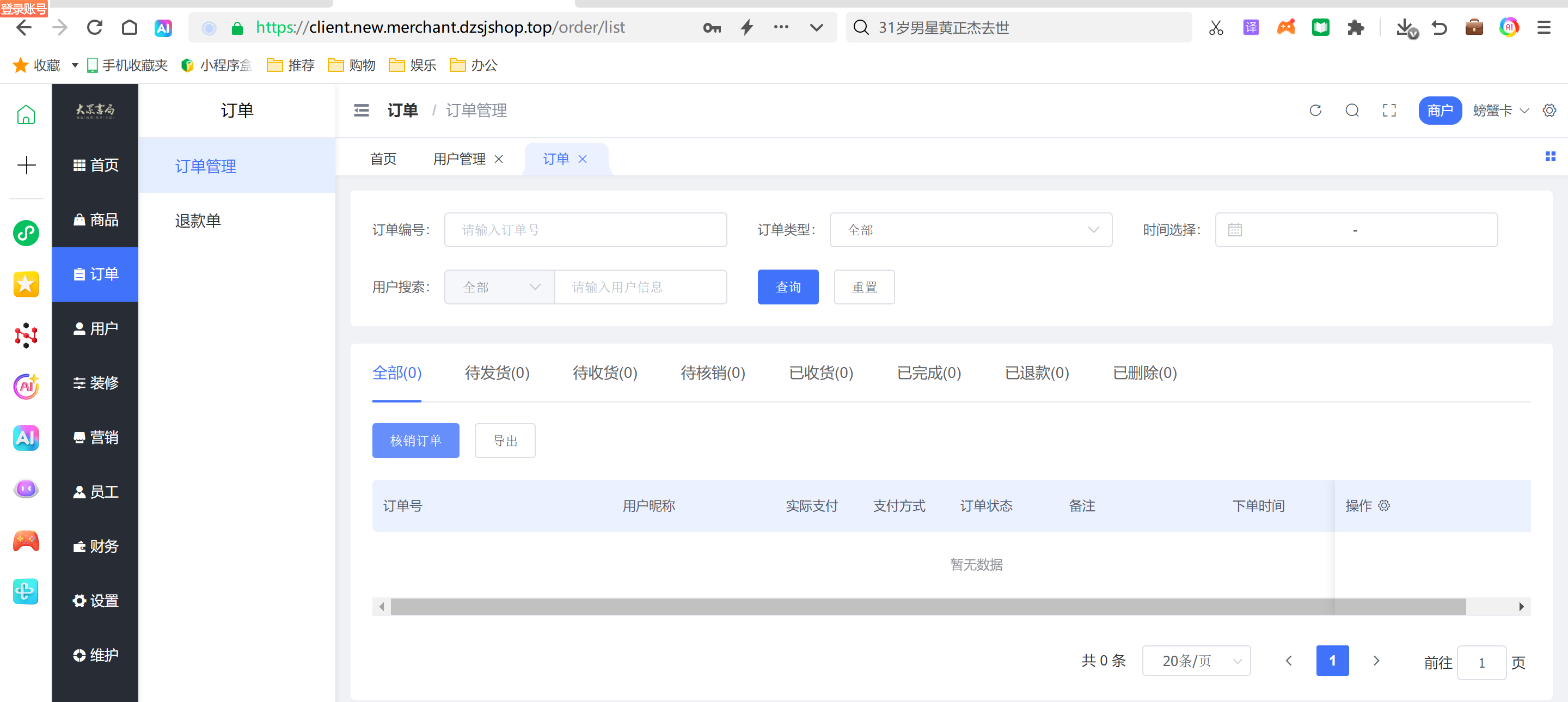1568x702 pixels.
Task: Switch to the 已完成(0) status tab
Action: [x=929, y=373]
